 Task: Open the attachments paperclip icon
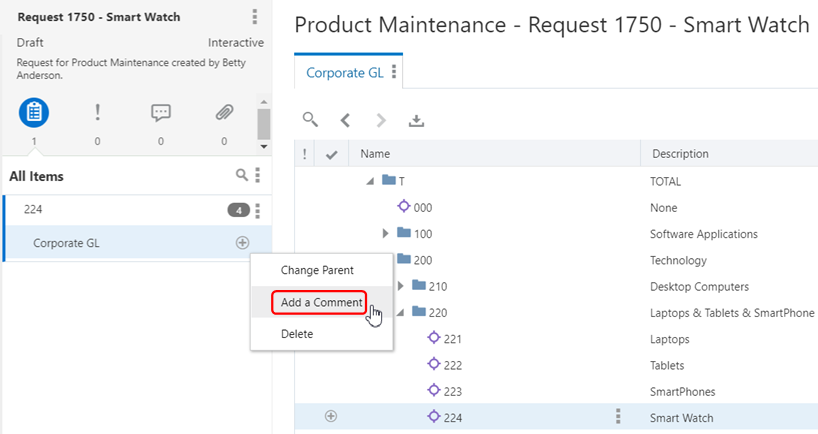tap(224, 113)
